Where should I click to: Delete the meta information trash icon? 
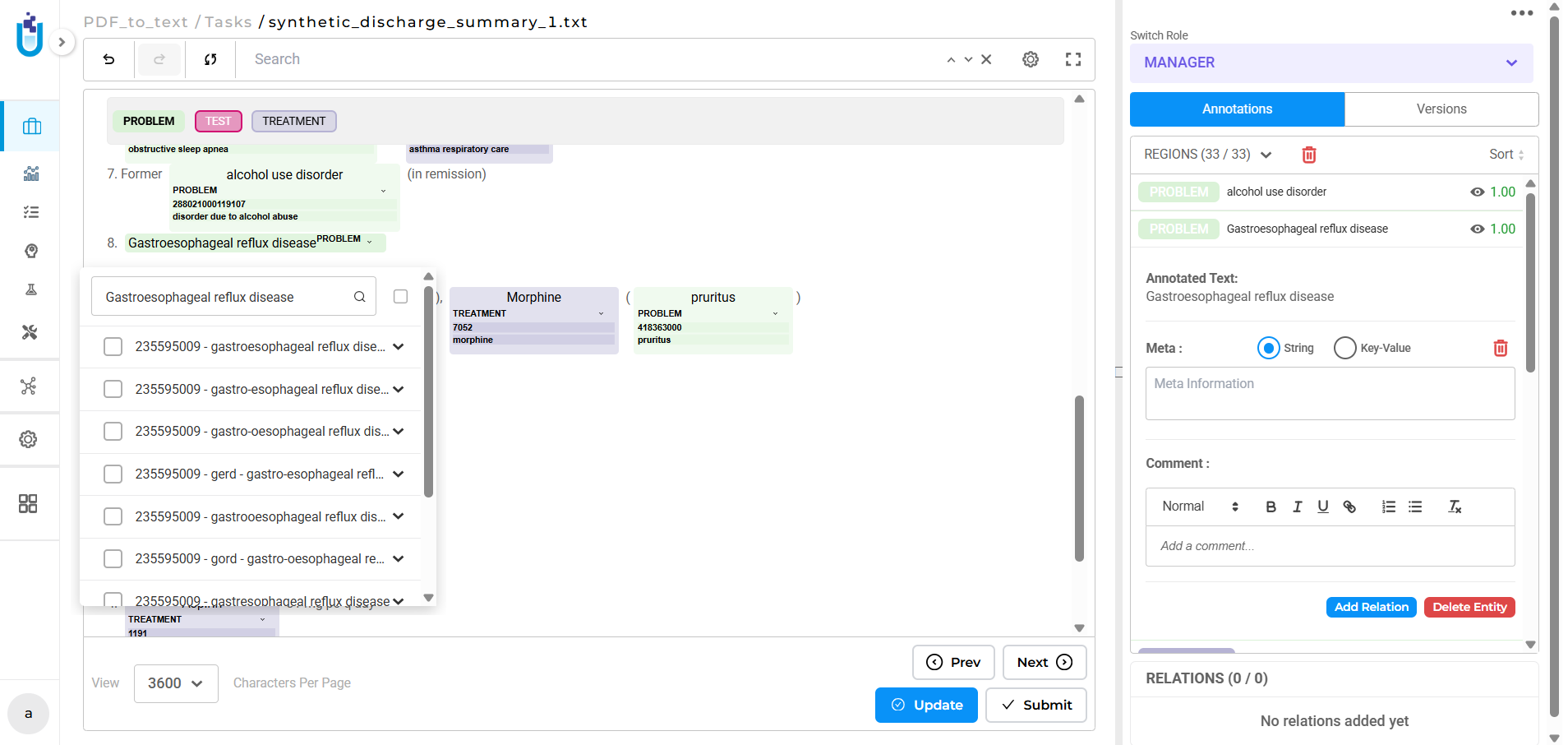tap(1500, 348)
